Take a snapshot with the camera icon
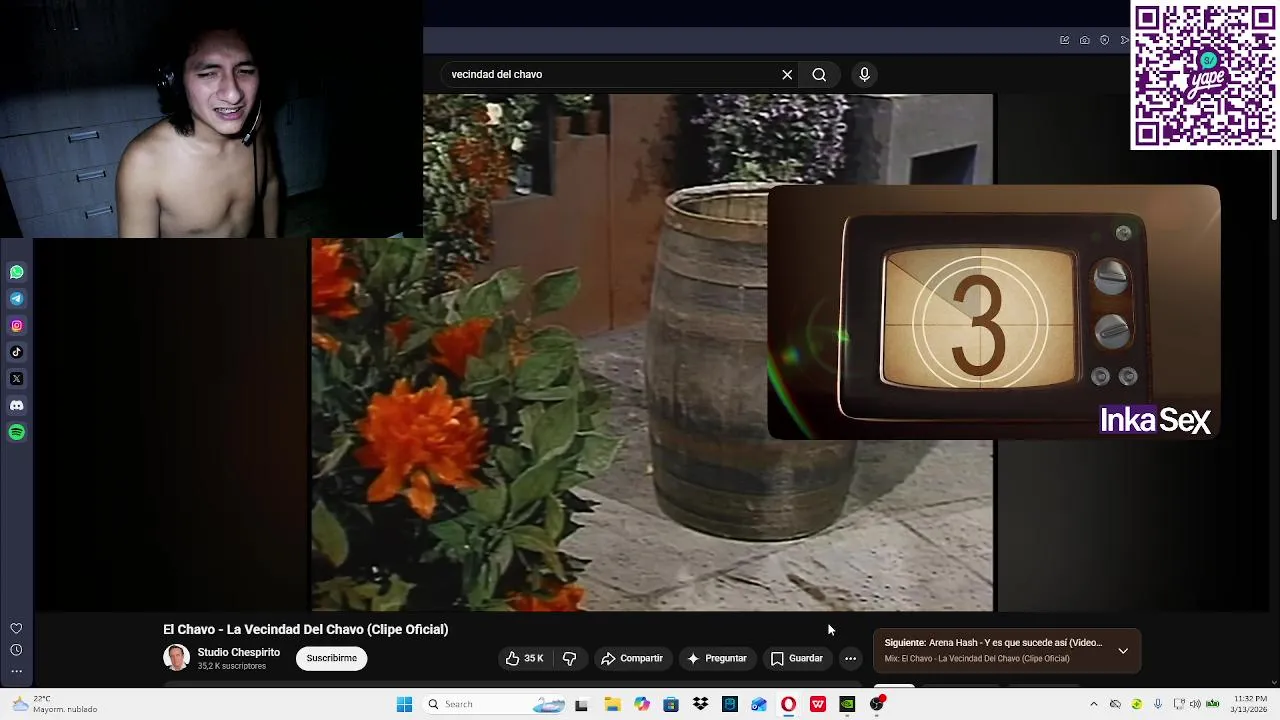 1084,40
